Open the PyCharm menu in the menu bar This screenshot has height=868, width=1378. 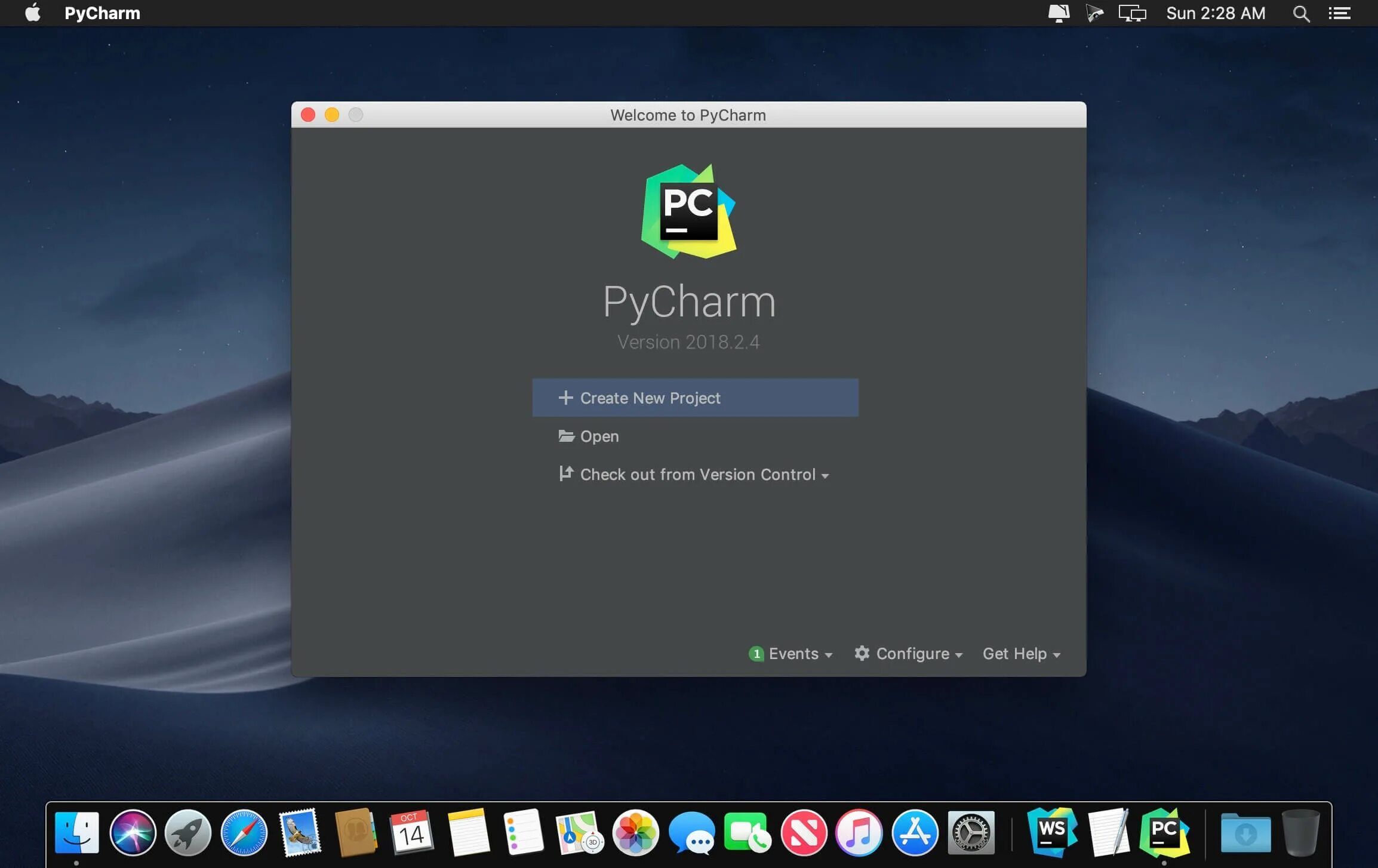click(102, 13)
